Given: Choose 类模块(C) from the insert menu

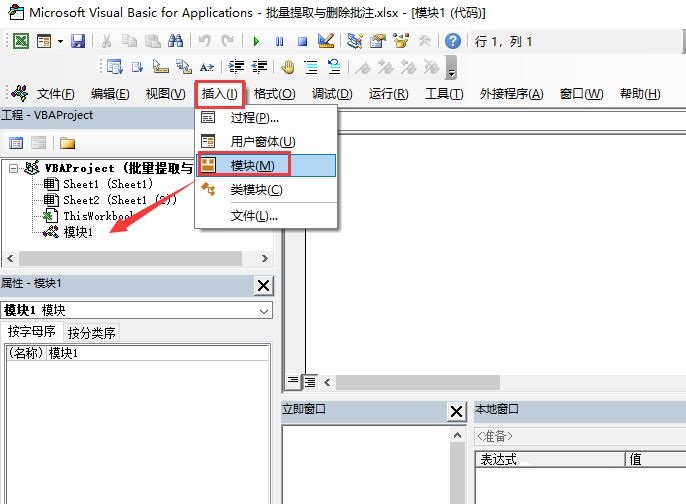Looking at the screenshot, I should (266, 189).
